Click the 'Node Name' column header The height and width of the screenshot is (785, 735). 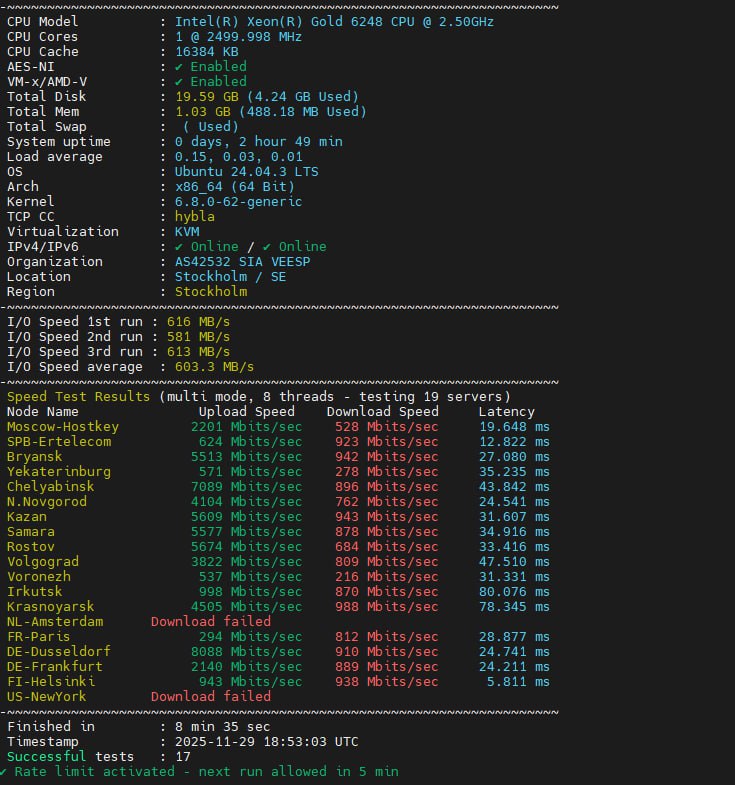pyautogui.click(x=43, y=412)
